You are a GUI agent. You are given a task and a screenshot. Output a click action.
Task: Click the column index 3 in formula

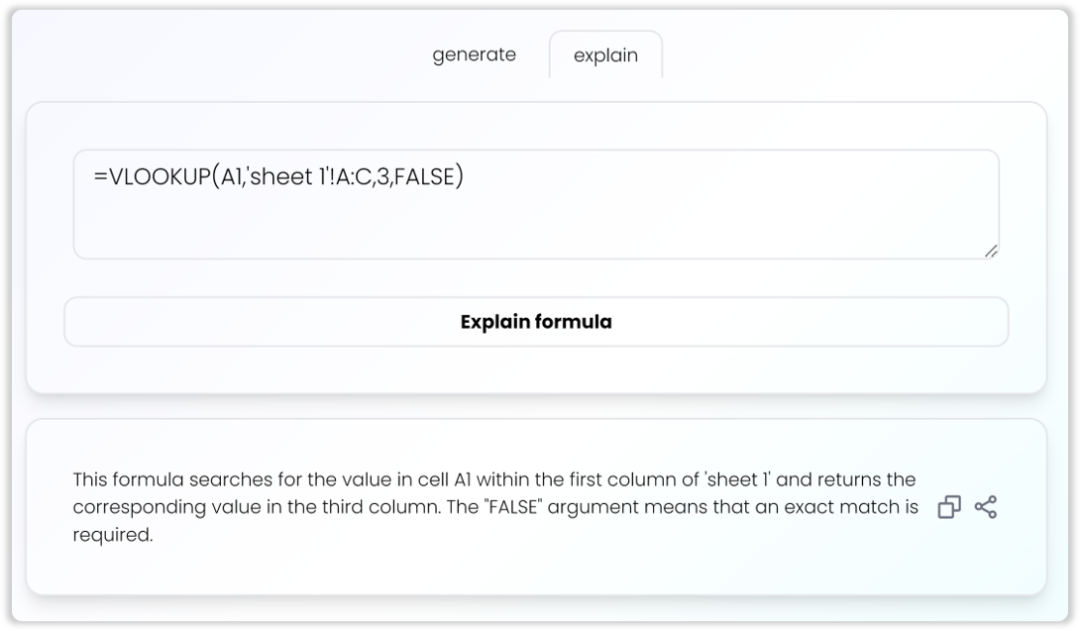pyautogui.click(x=382, y=176)
